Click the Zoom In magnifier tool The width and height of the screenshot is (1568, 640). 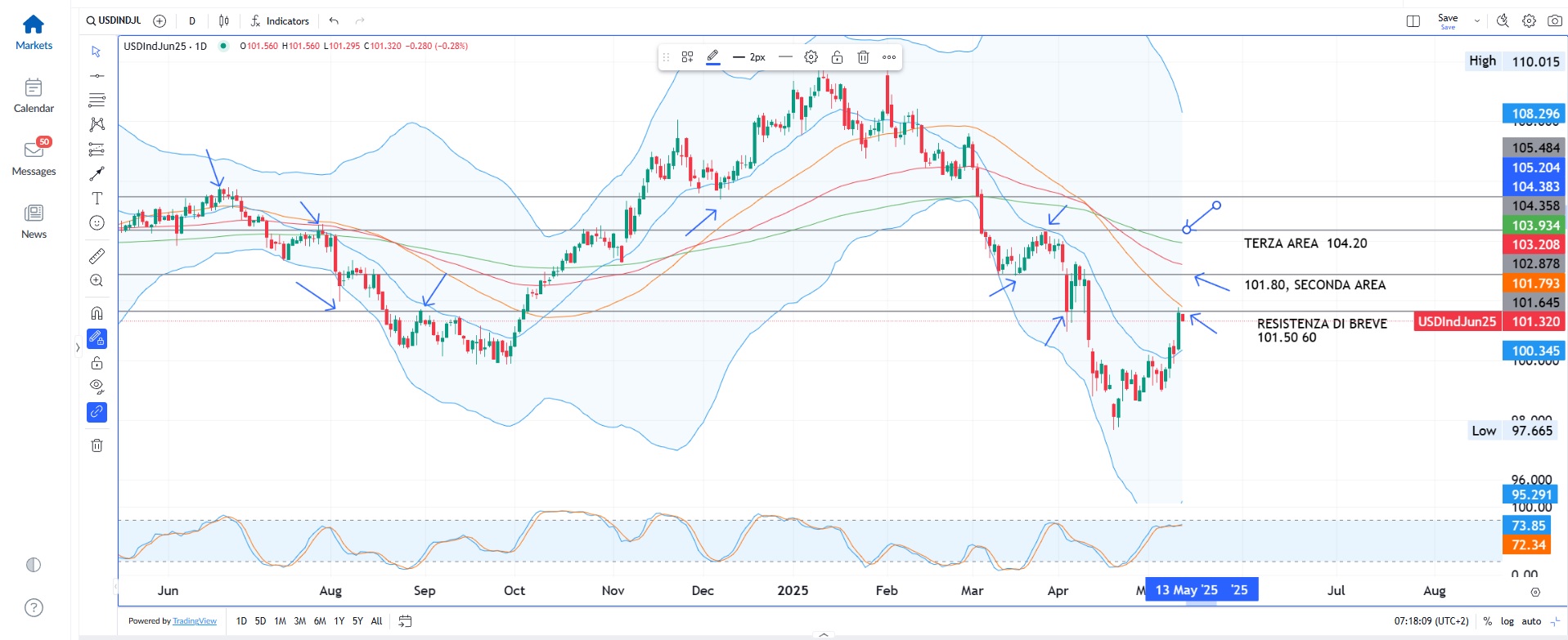tap(97, 281)
